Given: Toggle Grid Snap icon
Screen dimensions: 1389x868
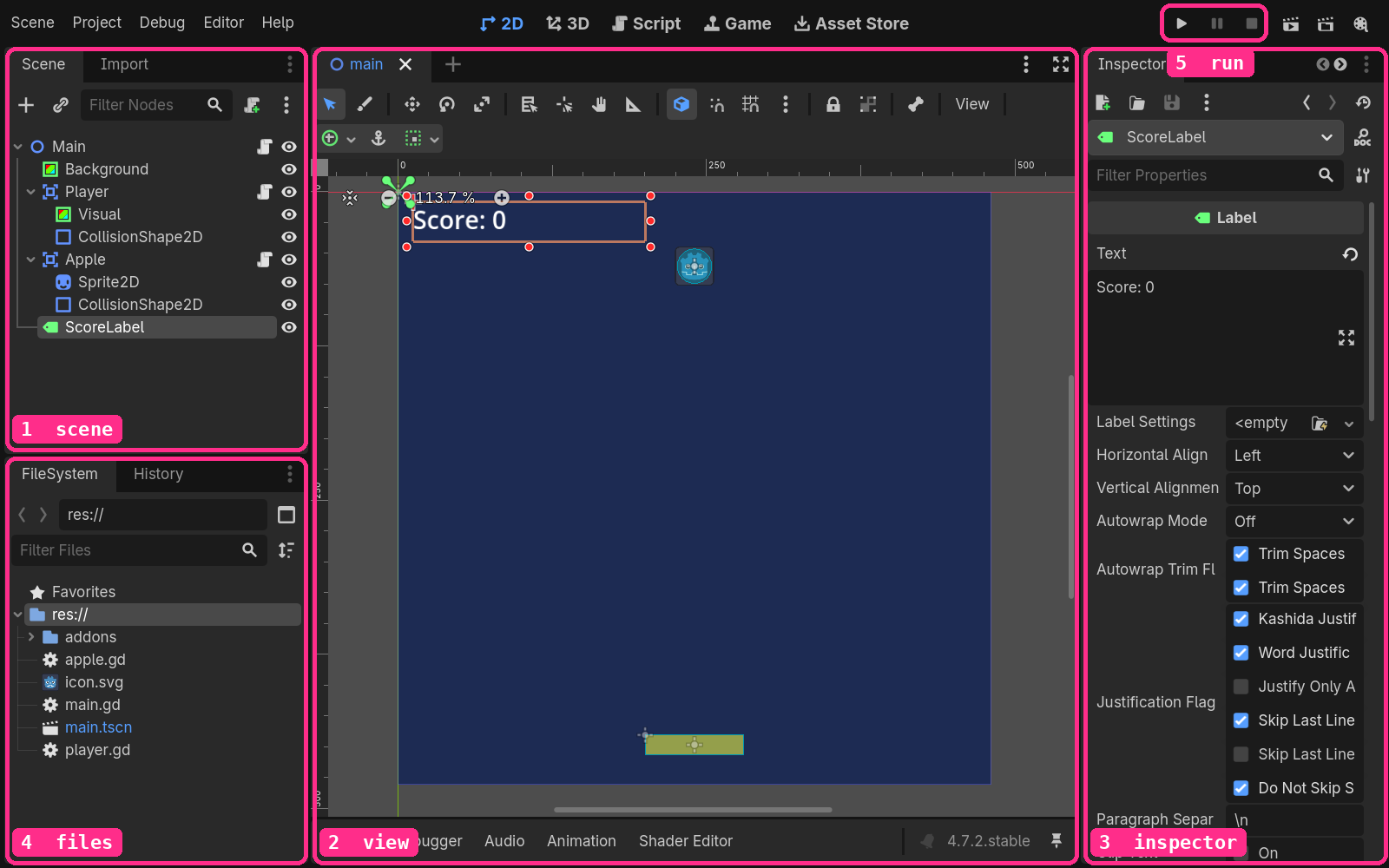Looking at the screenshot, I should [x=751, y=104].
